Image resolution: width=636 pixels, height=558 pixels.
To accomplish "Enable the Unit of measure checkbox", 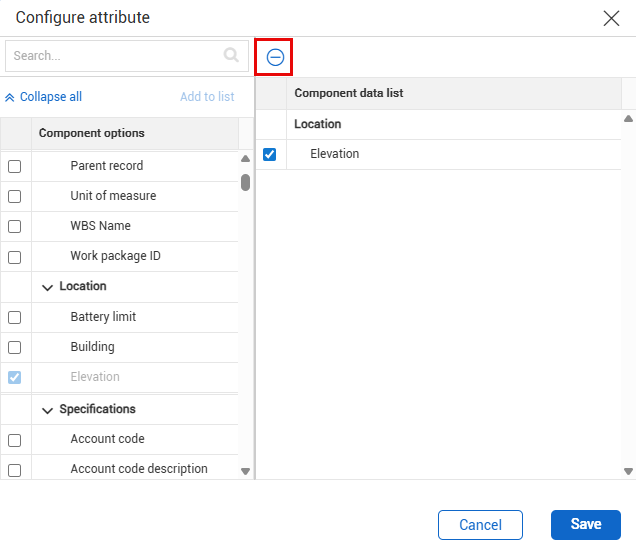I will (15, 197).
